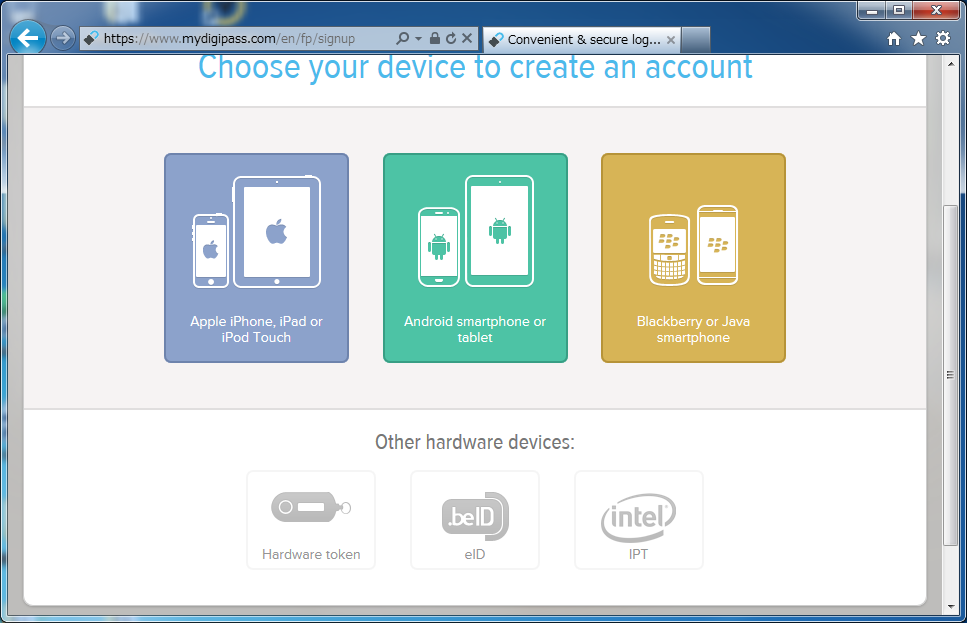Select the IPT Intel option
This screenshot has height=623, width=967.
pos(638,520)
